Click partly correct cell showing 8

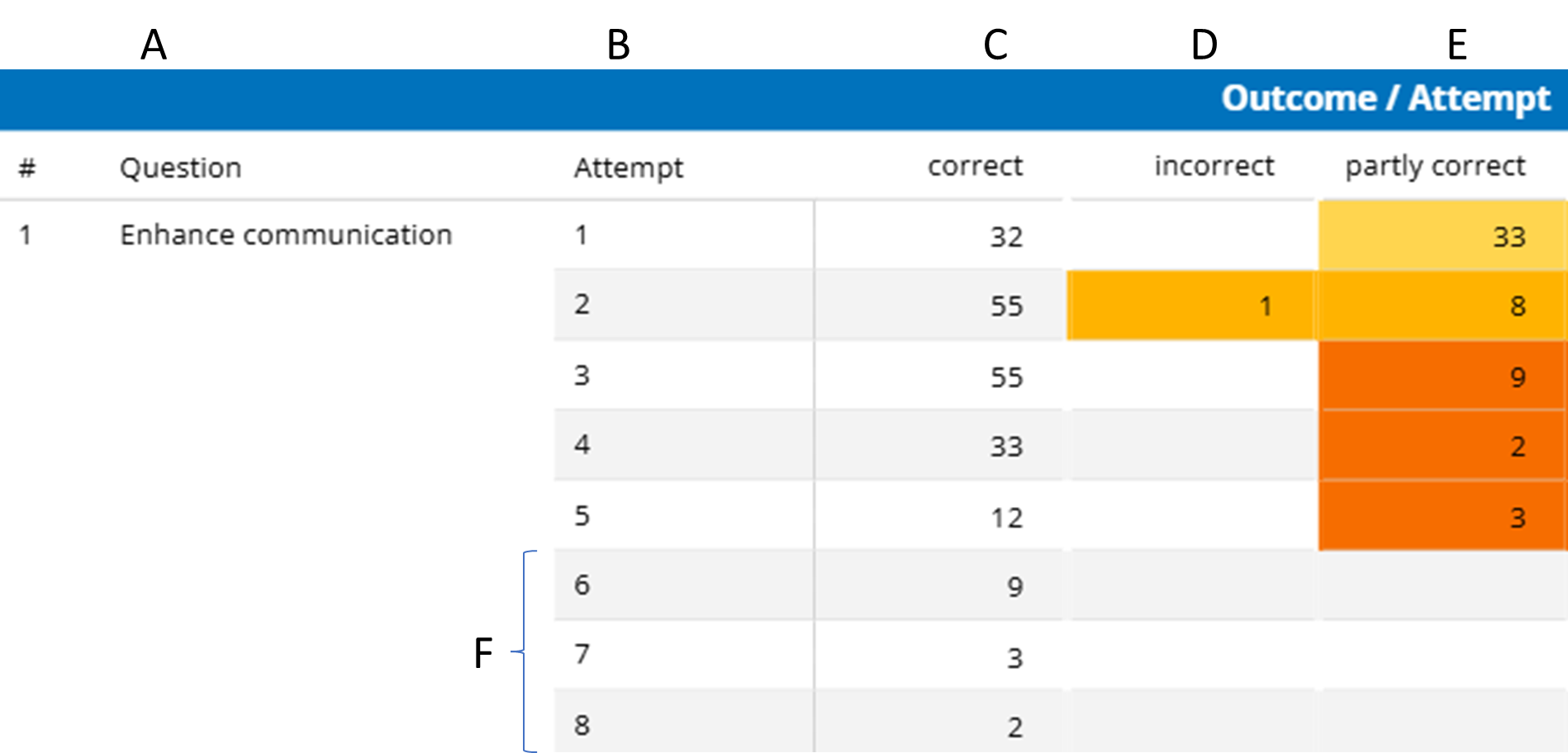(x=1442, y=306)
